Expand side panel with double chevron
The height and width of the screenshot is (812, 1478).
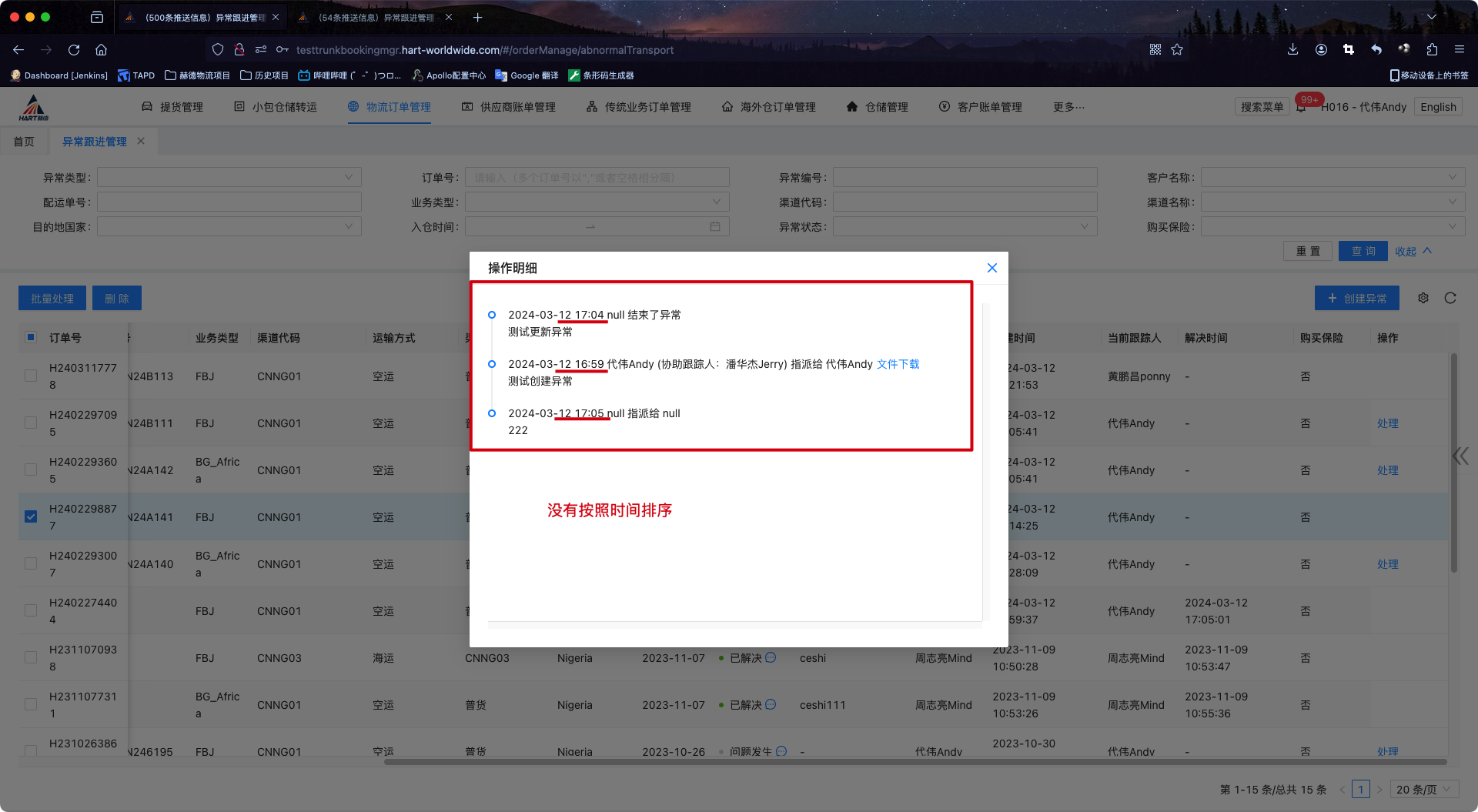pos(1460,456)
